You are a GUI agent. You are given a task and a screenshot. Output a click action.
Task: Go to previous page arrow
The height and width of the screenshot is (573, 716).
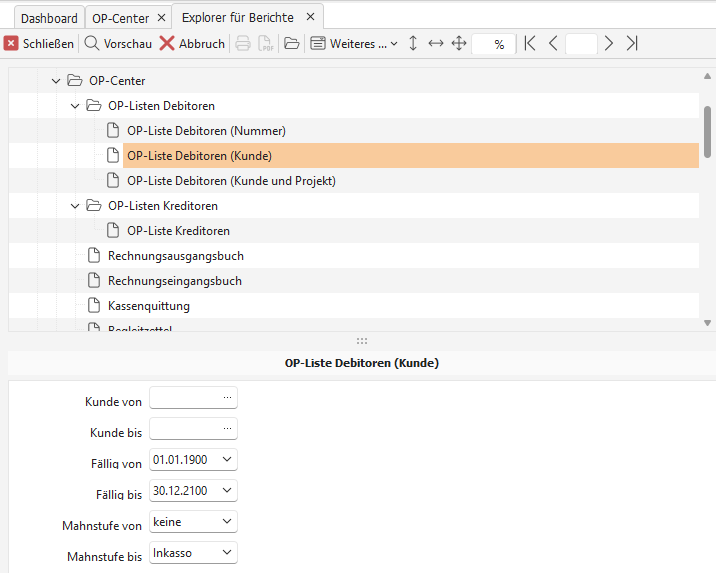[553, 43]
